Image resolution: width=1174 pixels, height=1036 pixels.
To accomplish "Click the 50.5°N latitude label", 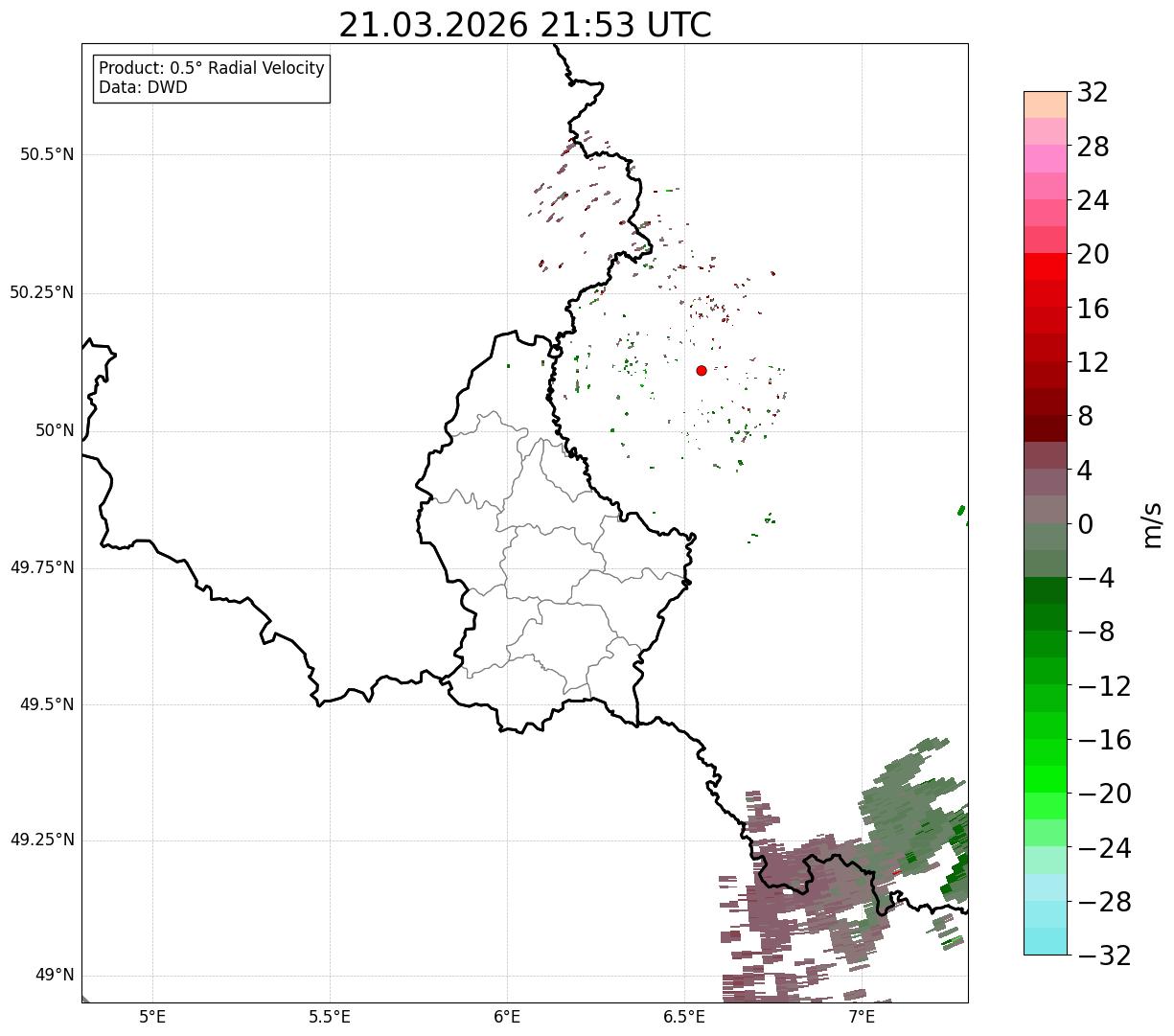I will point(47,154).
